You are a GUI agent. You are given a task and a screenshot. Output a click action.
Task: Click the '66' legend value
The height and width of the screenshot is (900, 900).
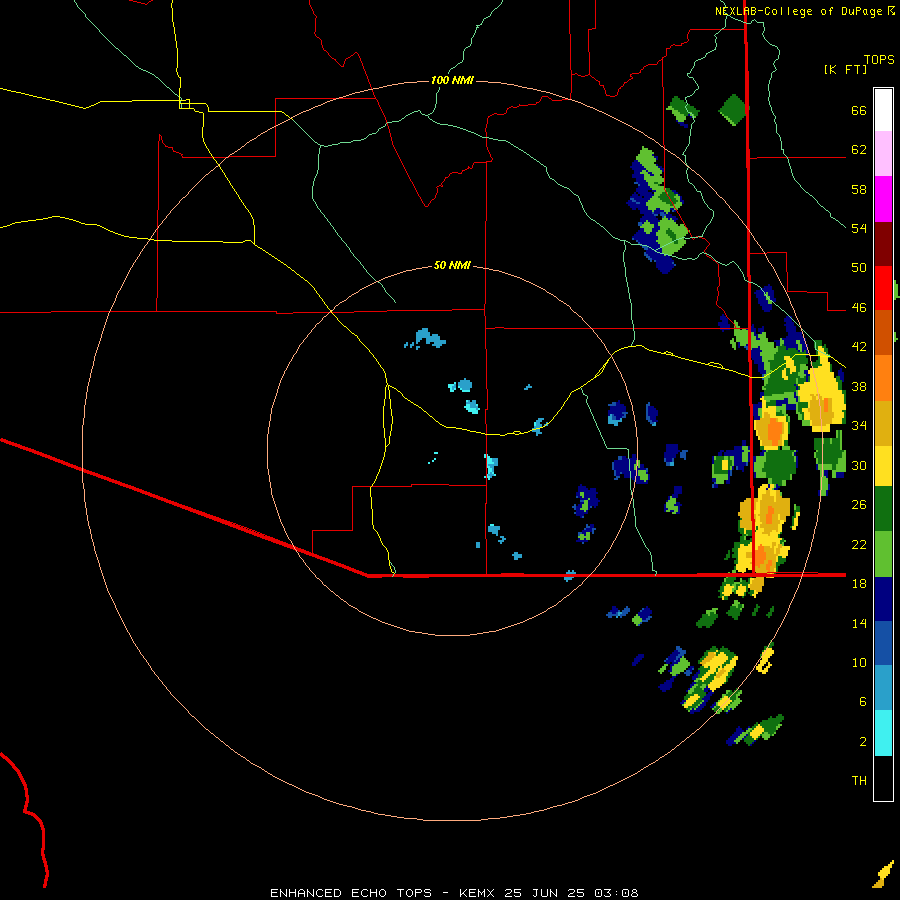[x=859, y=111]
